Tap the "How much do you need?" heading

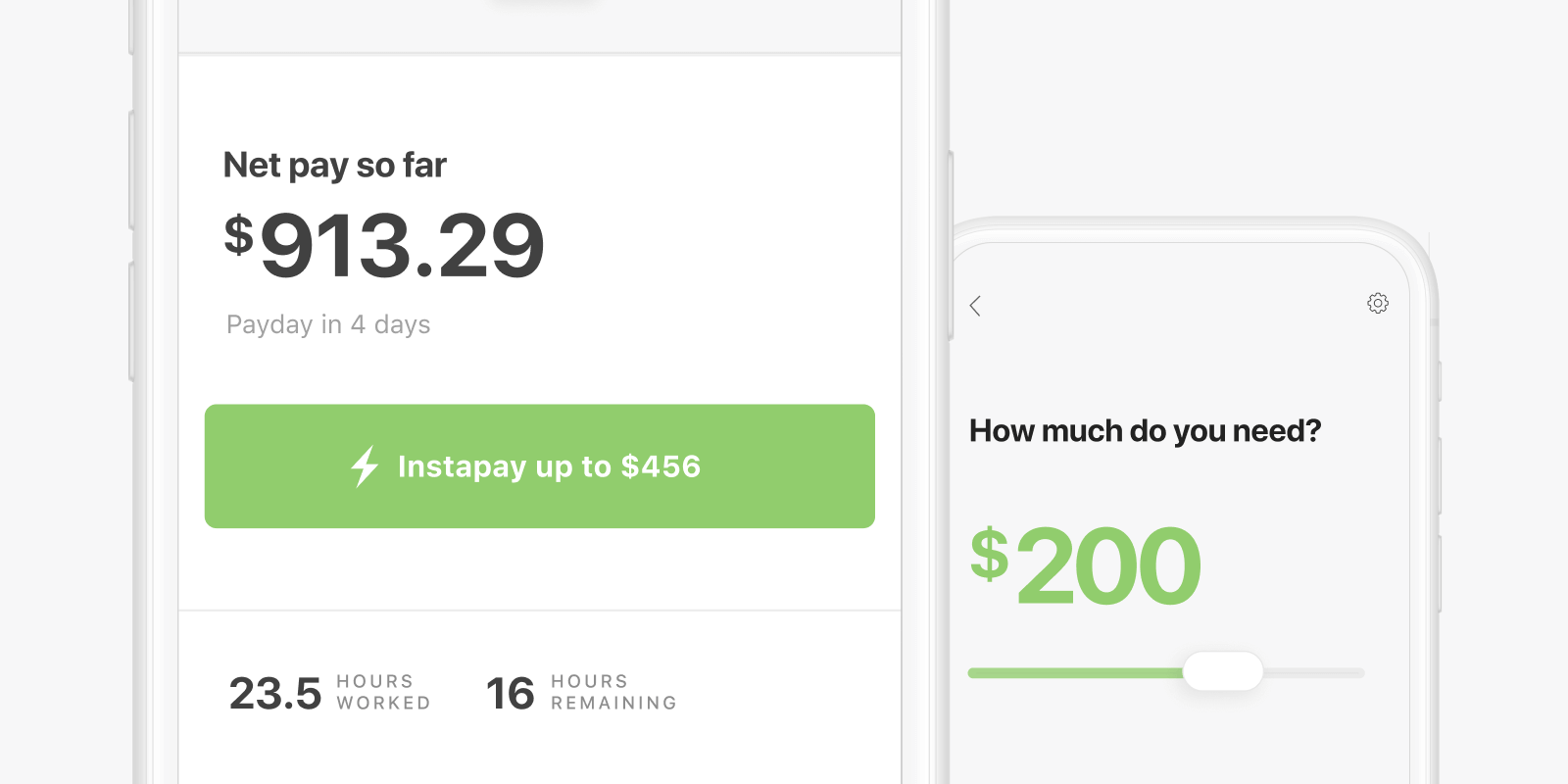tap(1145, 431)
